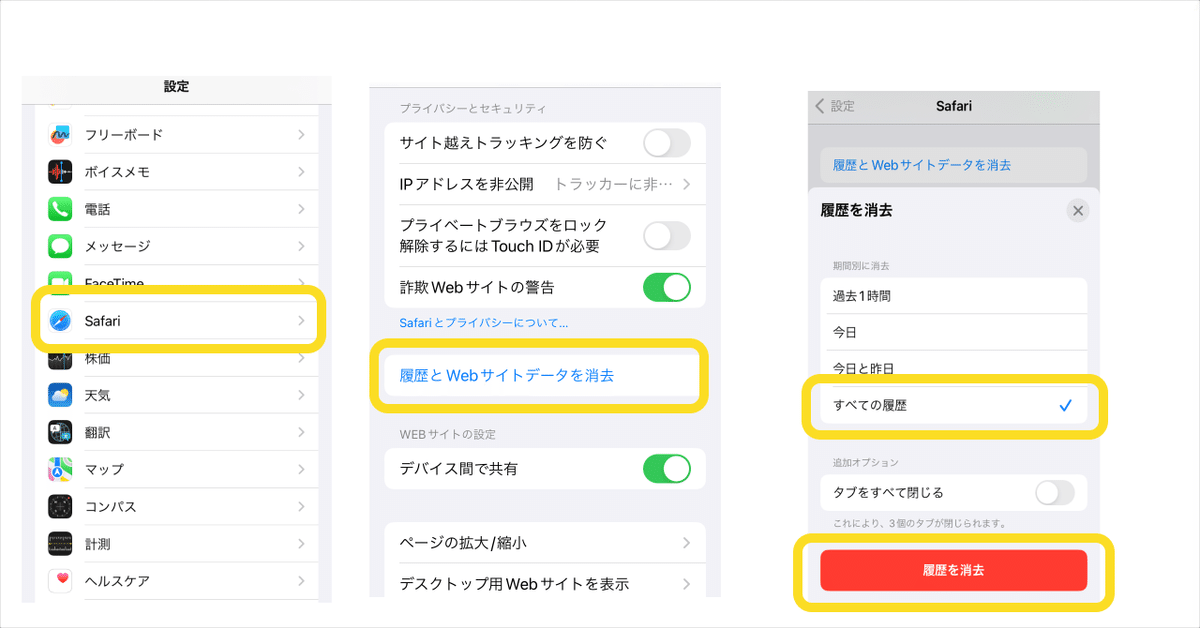The image size is (1200, 628).
Task: Open chevron on 天気 row
Action: [301, 395]
